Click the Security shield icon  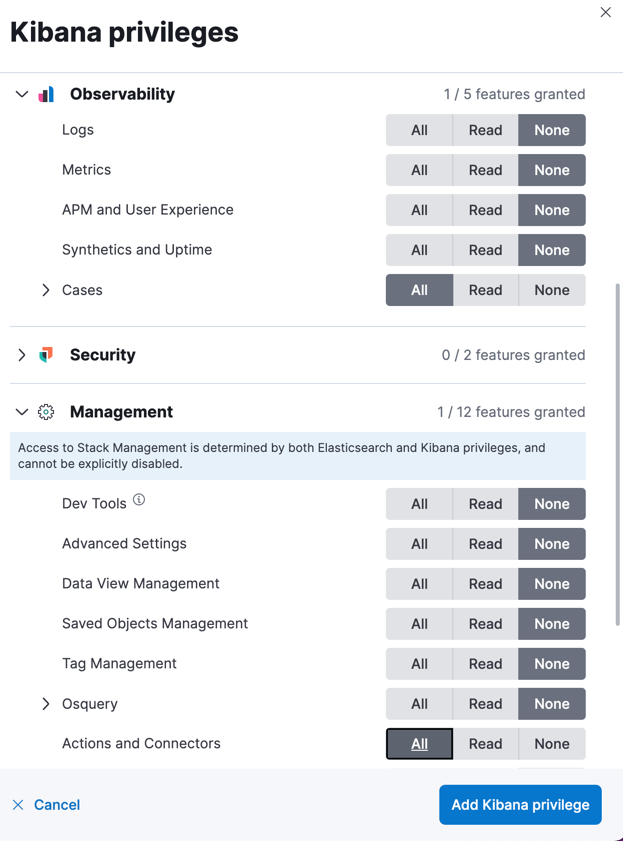(x=46, y=355)
